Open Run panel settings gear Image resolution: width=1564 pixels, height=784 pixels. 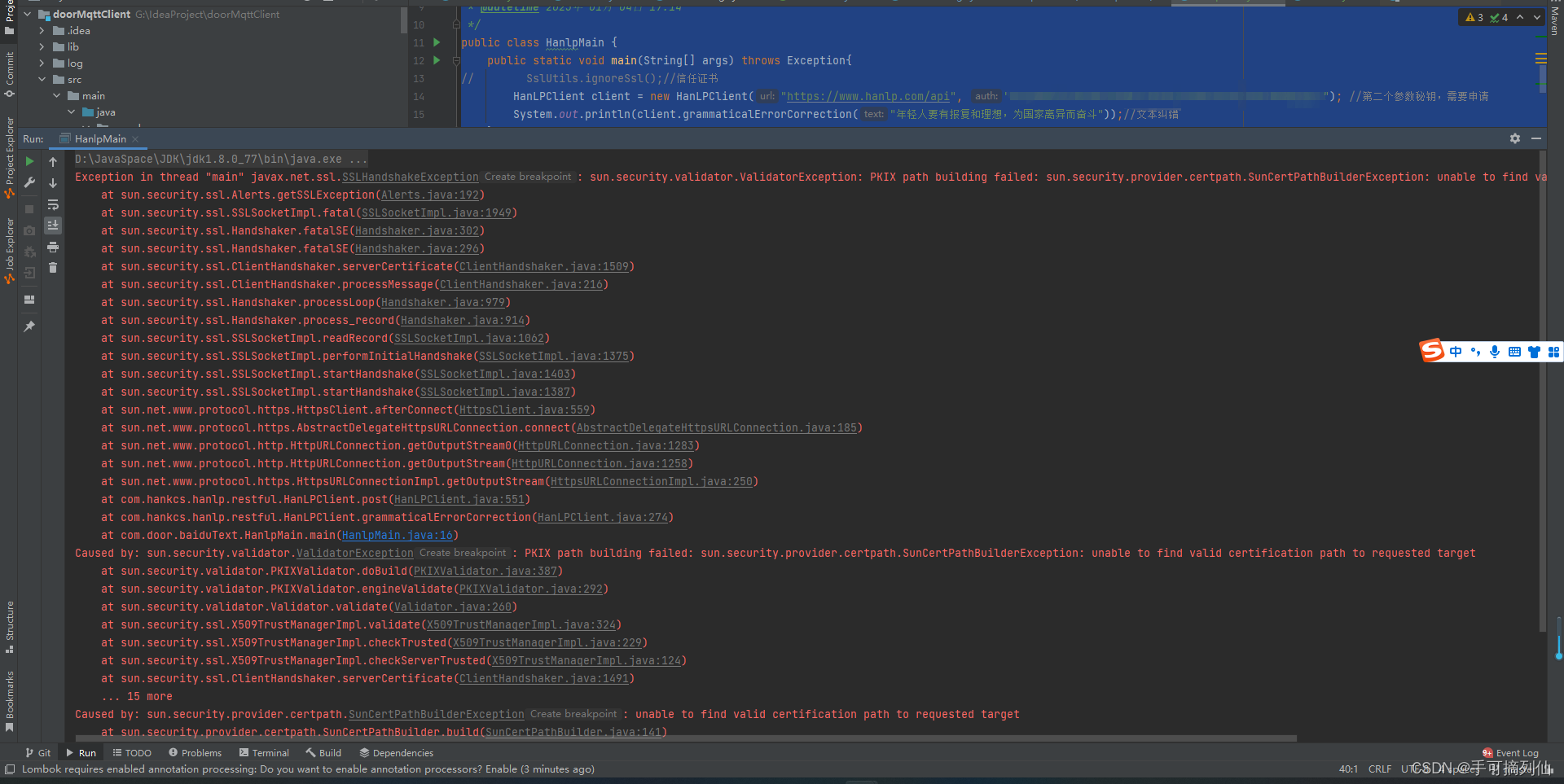pos(1515,139)
